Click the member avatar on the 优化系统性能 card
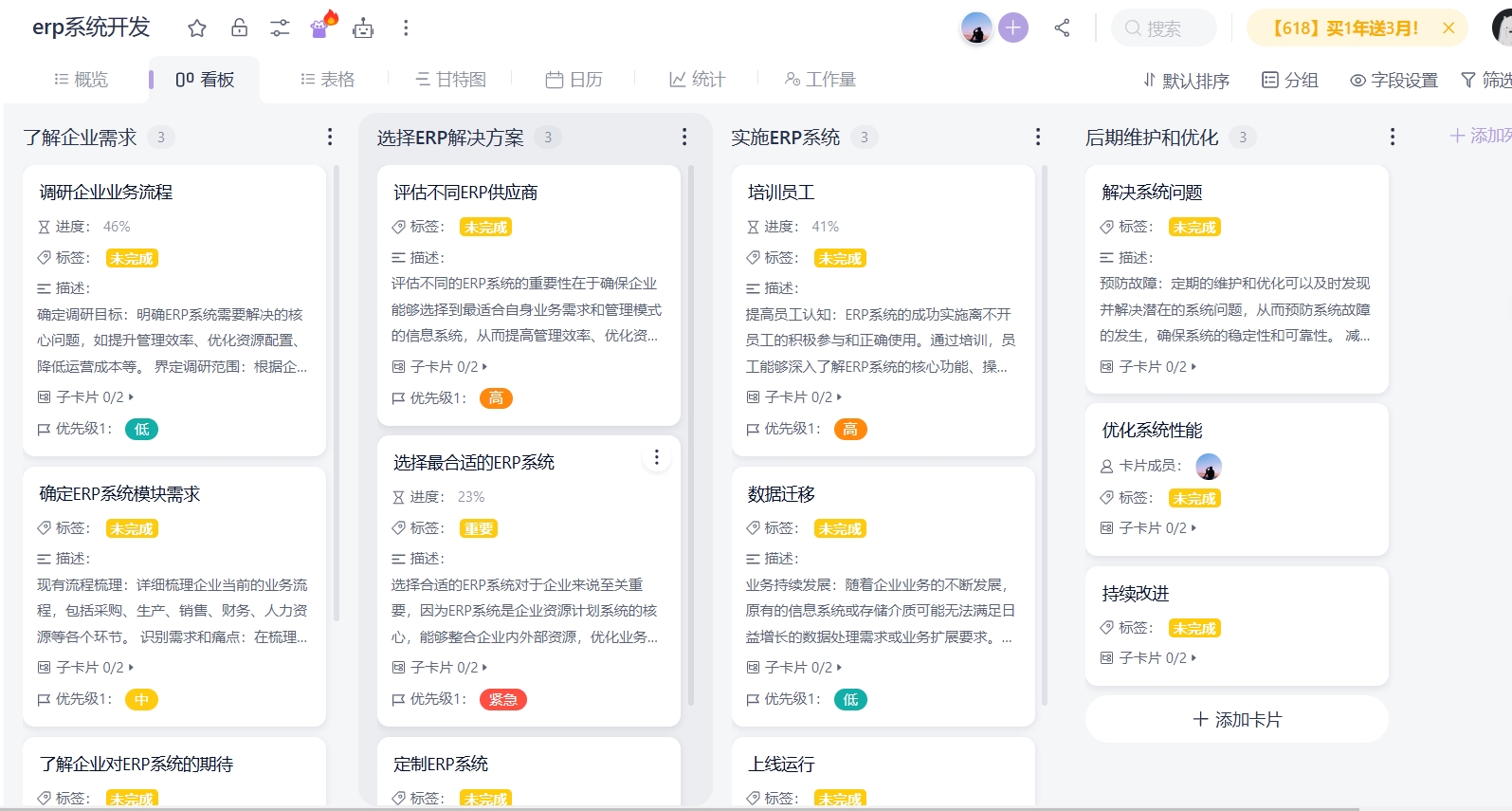 coord(1209,467)
